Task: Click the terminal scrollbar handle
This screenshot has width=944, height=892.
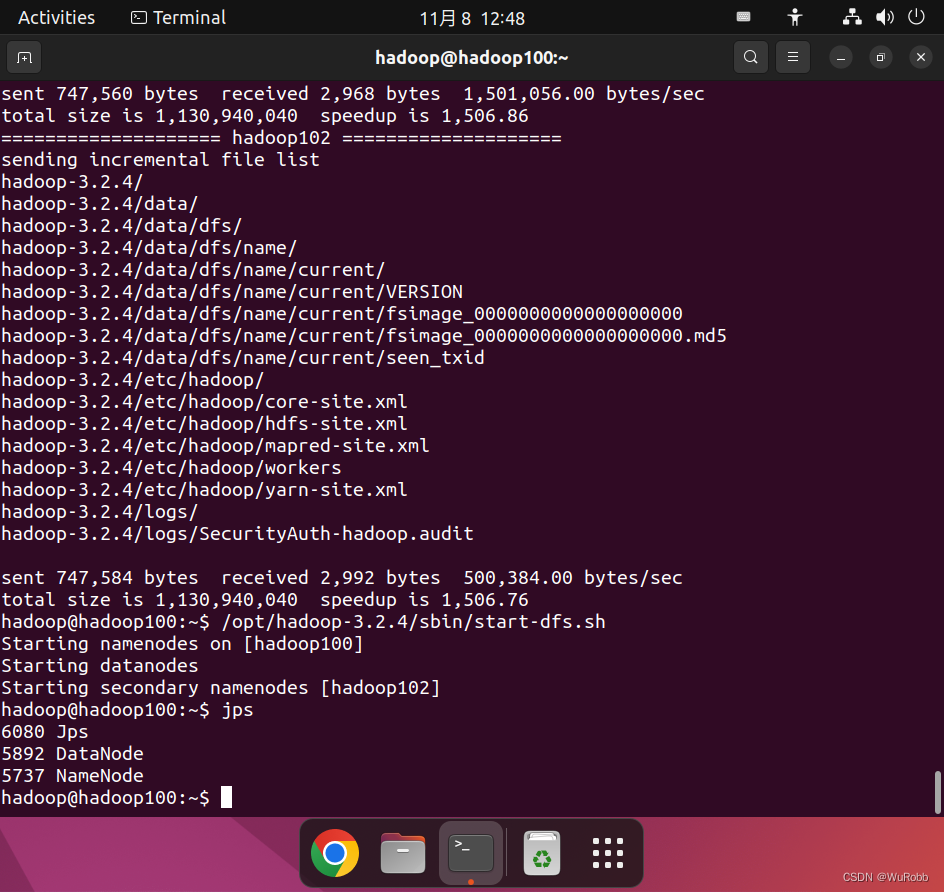Action: [x=937, y=792]
